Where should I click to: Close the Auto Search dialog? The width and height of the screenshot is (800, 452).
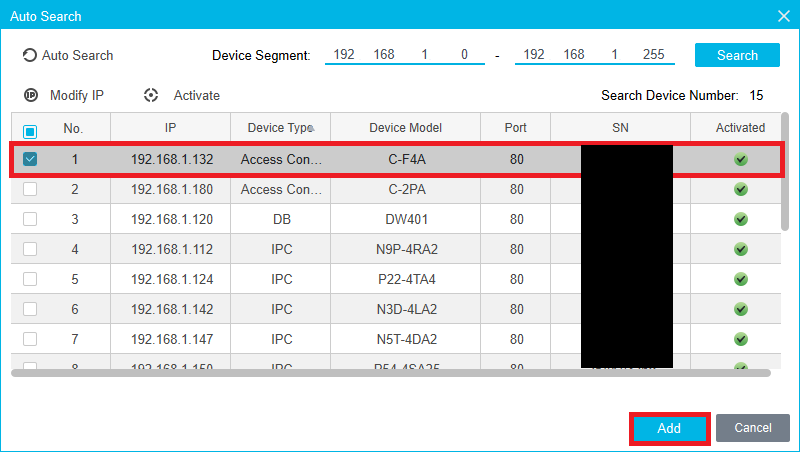[x=784, y=16]
